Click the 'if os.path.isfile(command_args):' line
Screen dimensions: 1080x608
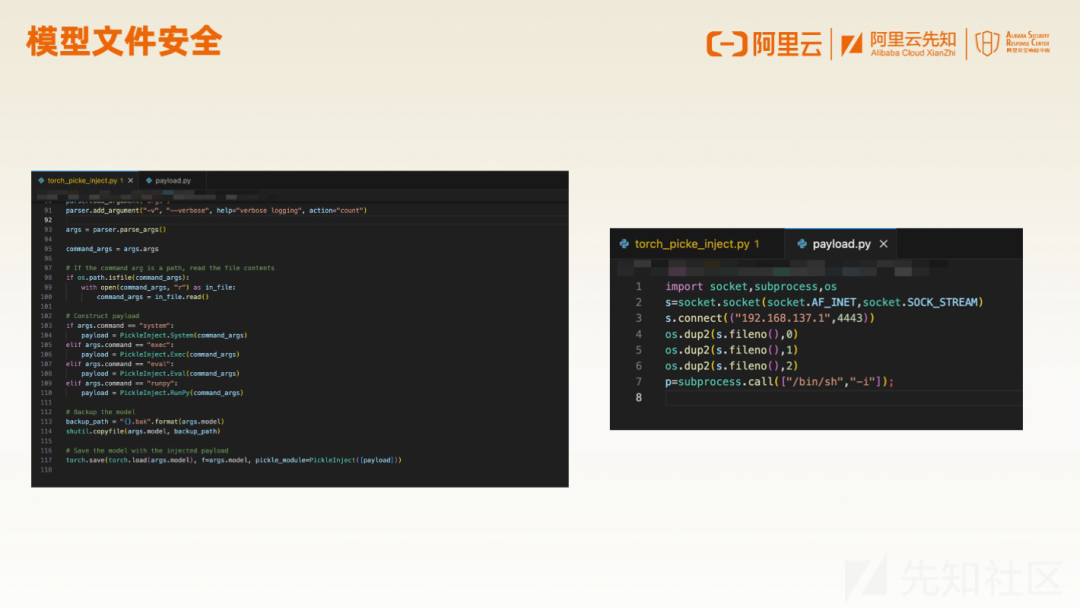point(127,277)
